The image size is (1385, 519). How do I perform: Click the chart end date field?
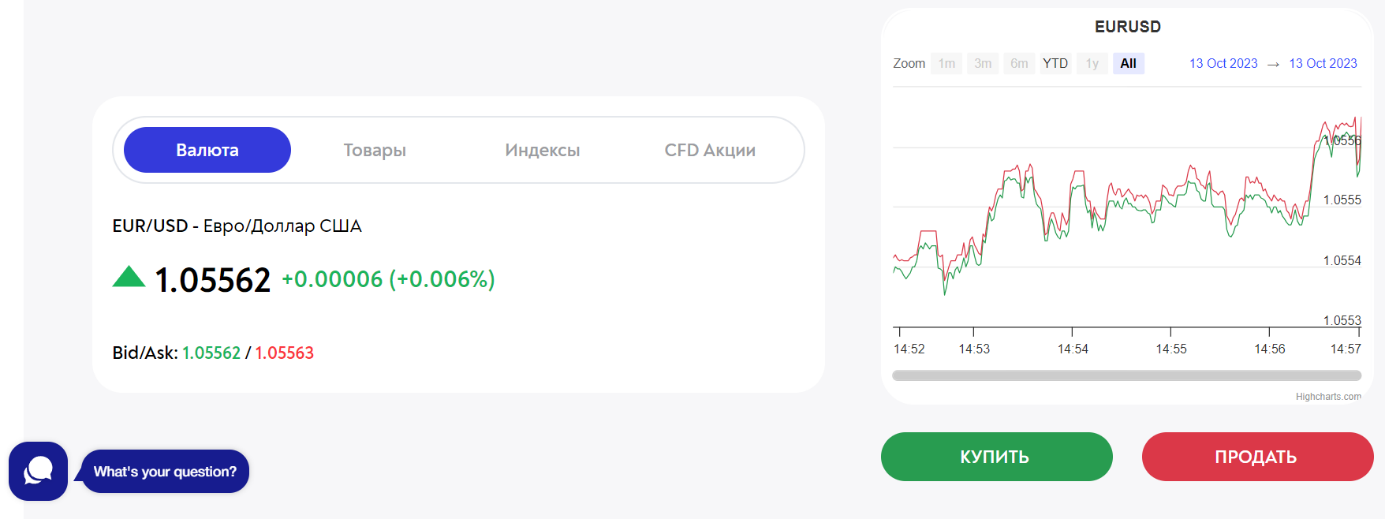[x=1323, y=64]
